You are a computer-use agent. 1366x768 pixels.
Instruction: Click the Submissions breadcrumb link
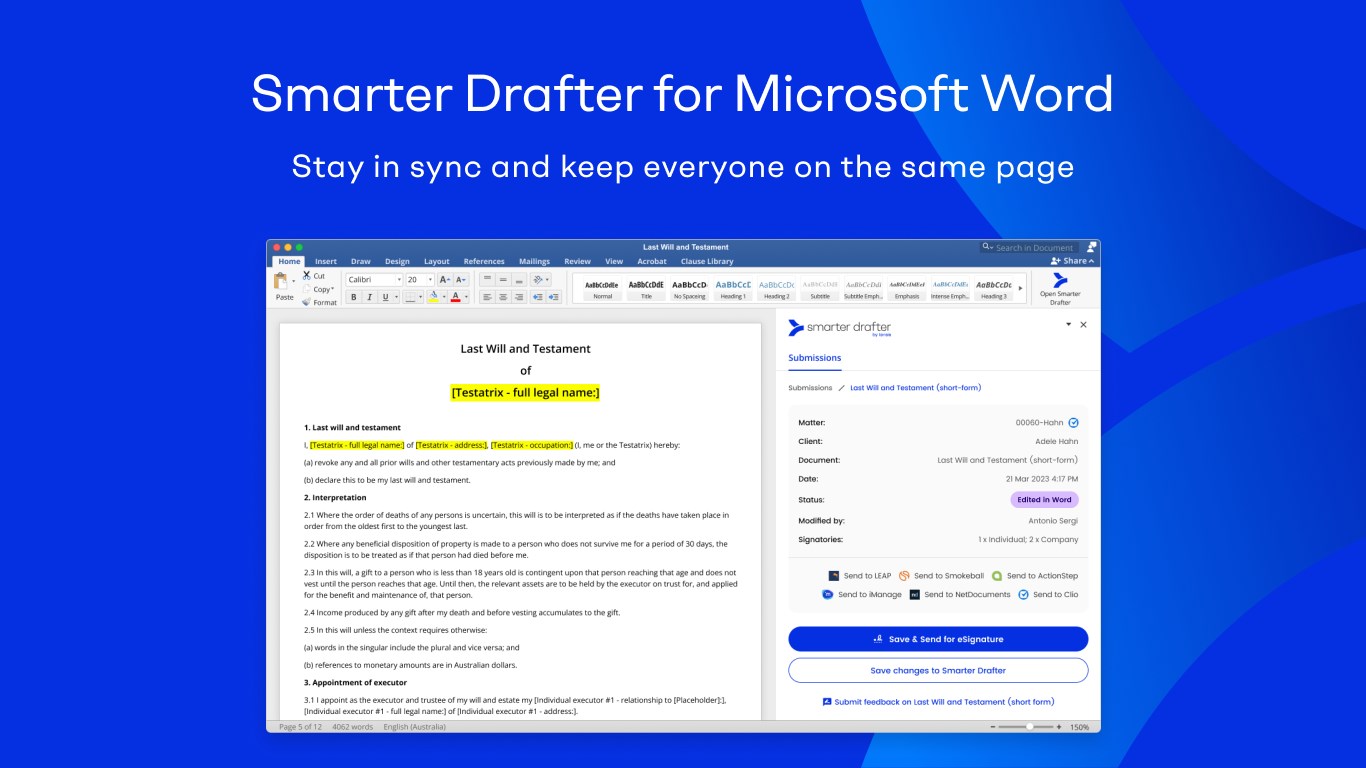tap(810, 388)
